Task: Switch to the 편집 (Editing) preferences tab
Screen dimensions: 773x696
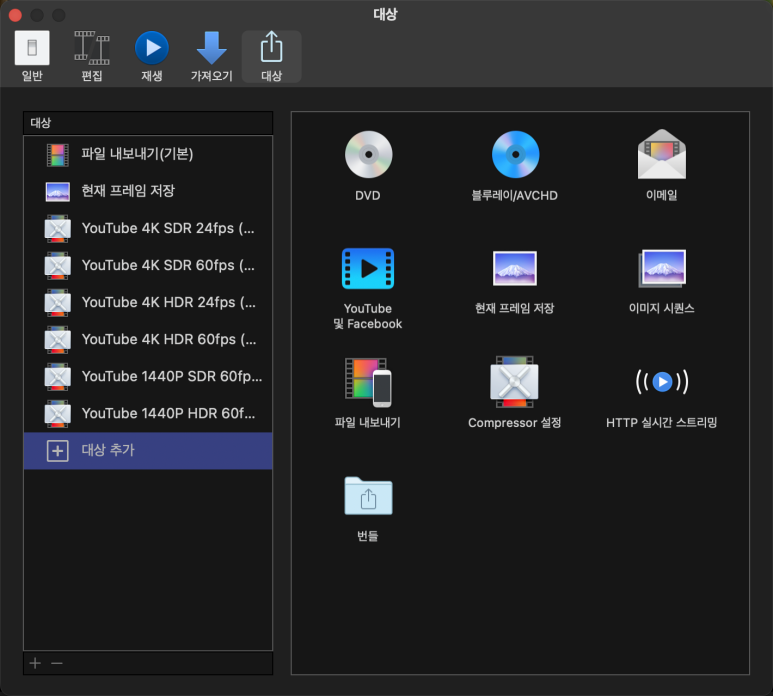Action: [x=92, y=56]
